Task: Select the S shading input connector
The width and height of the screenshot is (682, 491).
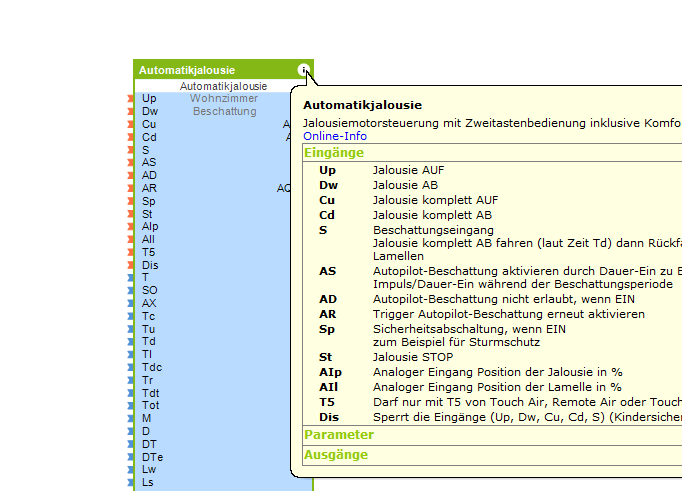Action: pos(131,150)
